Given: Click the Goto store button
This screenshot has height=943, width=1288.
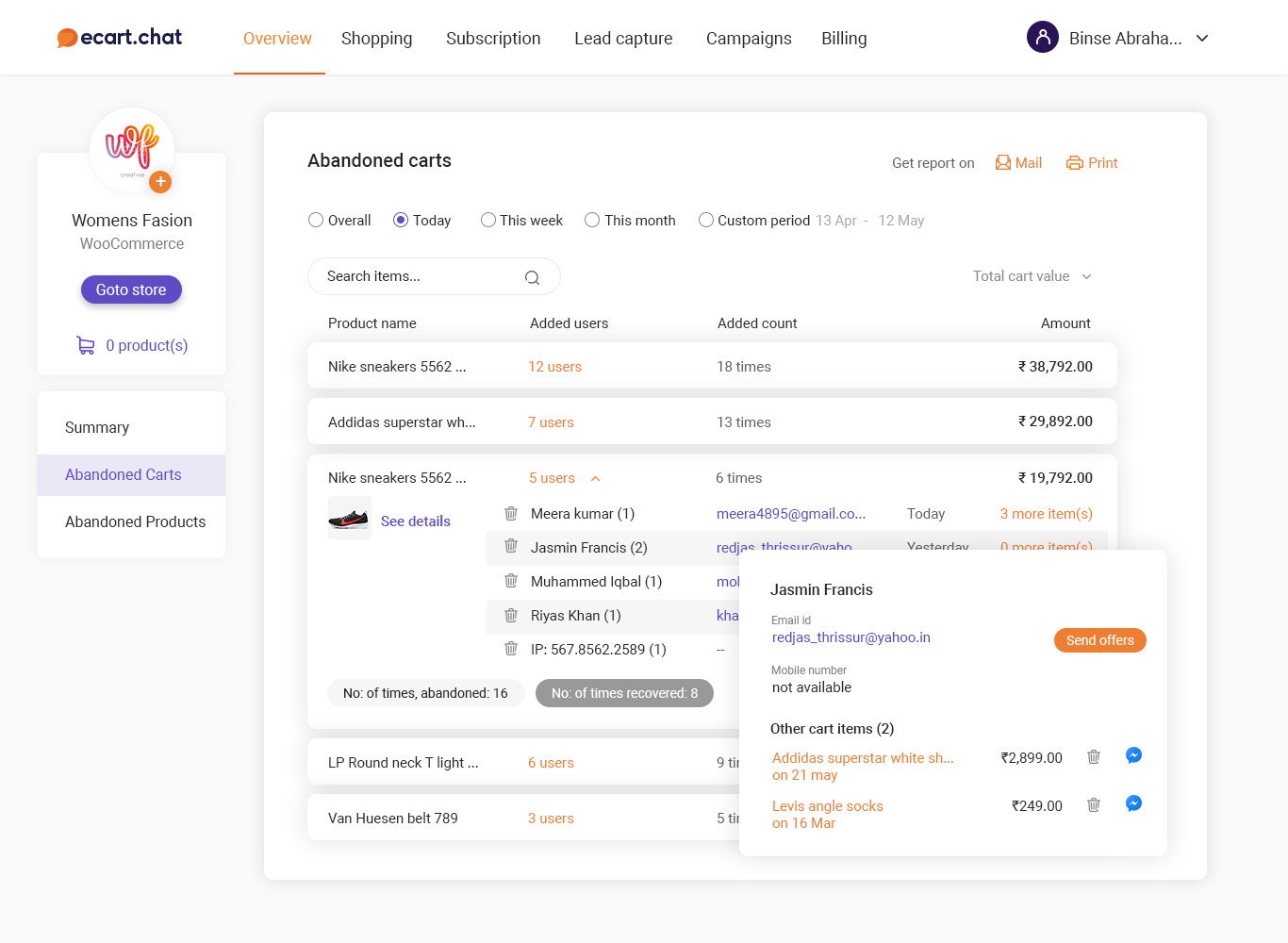Looking at the screenshot, I should 131,290.
